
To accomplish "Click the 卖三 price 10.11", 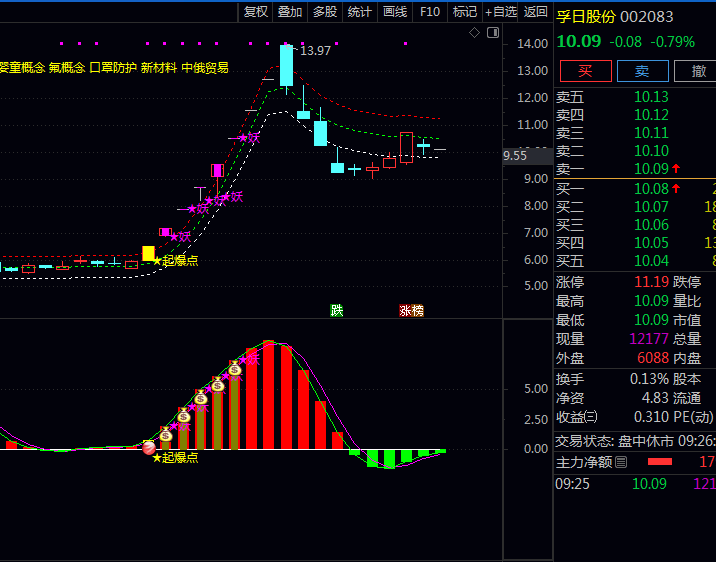I will (651, 133).
